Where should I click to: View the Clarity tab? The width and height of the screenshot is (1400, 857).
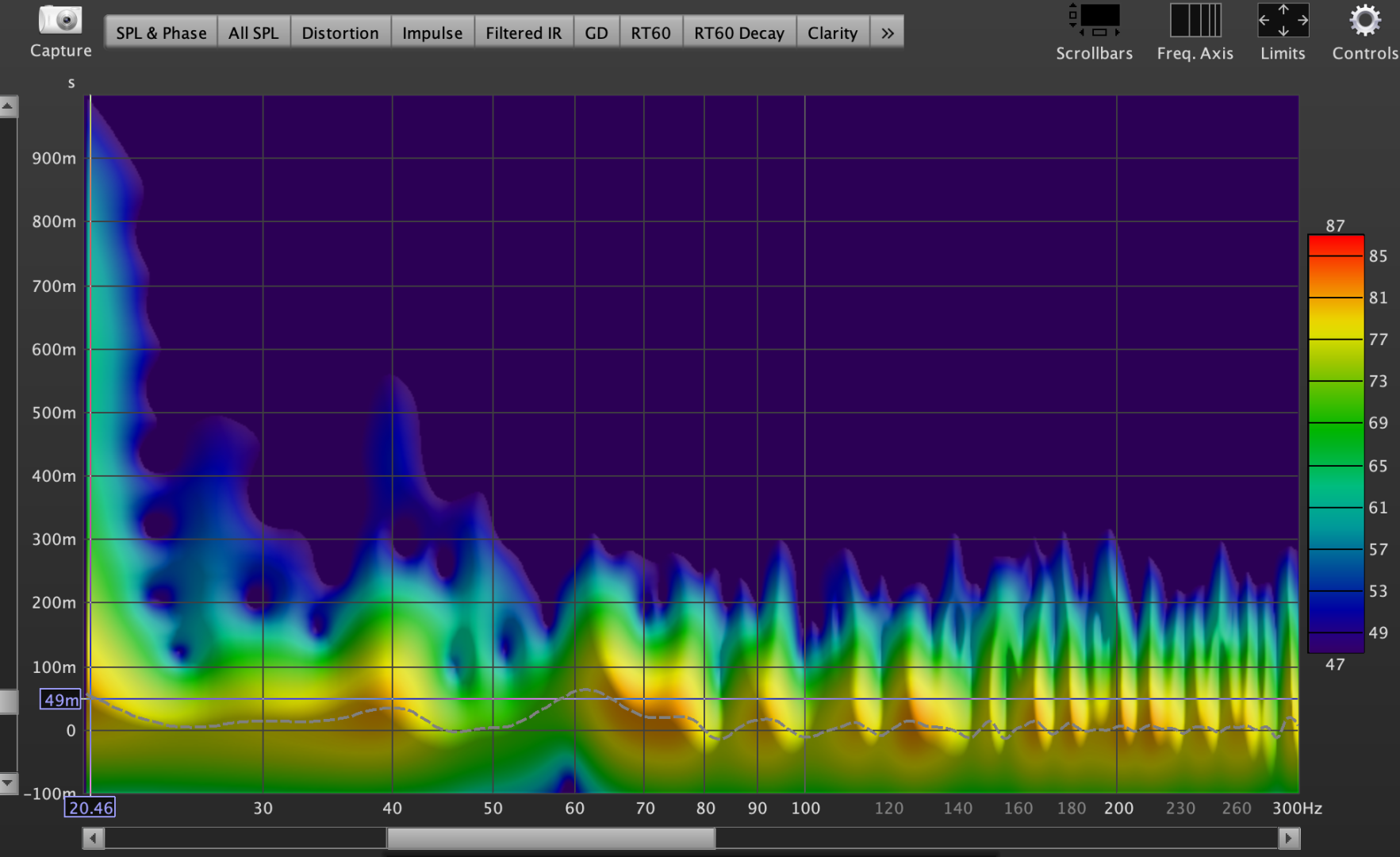click(x=832, y=33)
